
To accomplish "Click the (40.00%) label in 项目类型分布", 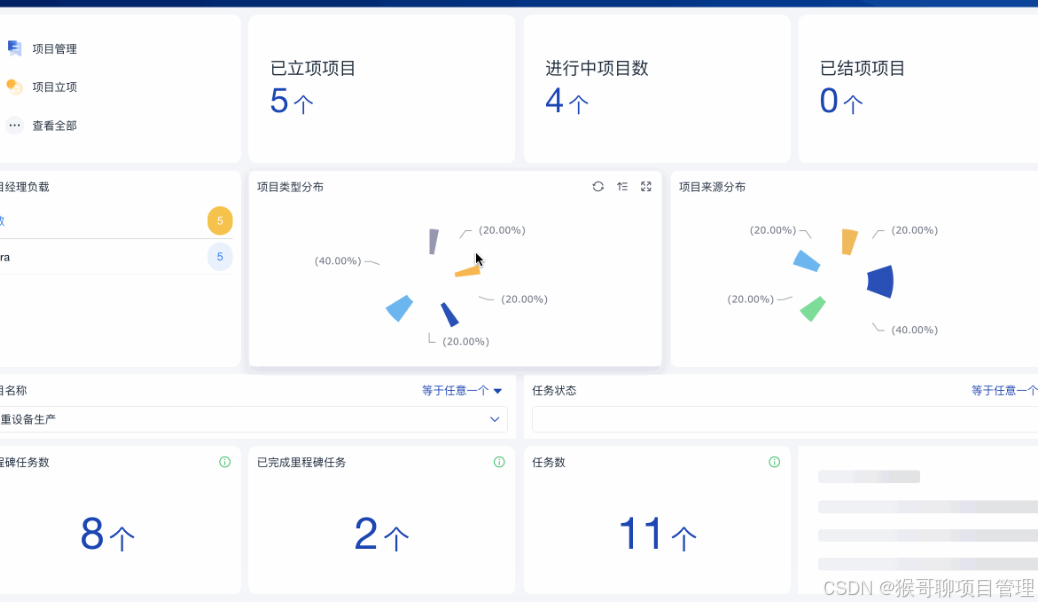I will (x=338, y=261).
